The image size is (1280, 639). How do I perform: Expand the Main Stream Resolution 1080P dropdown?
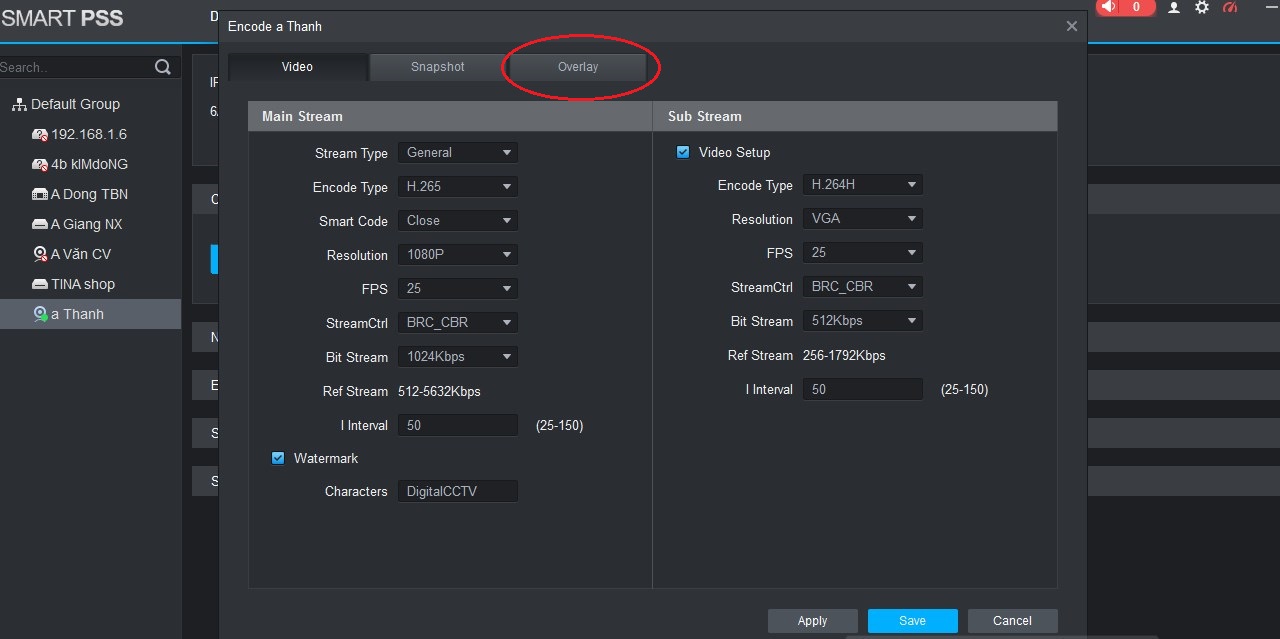[x=457, y=254]
